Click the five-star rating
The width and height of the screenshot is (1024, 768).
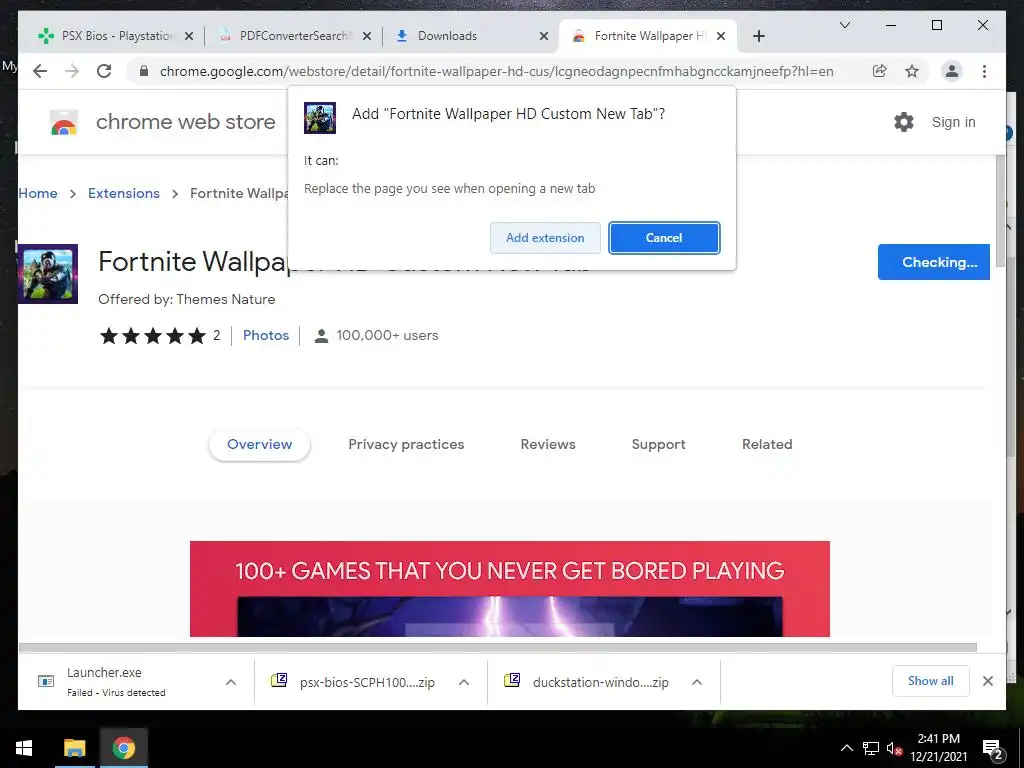(x=153, y=336)
